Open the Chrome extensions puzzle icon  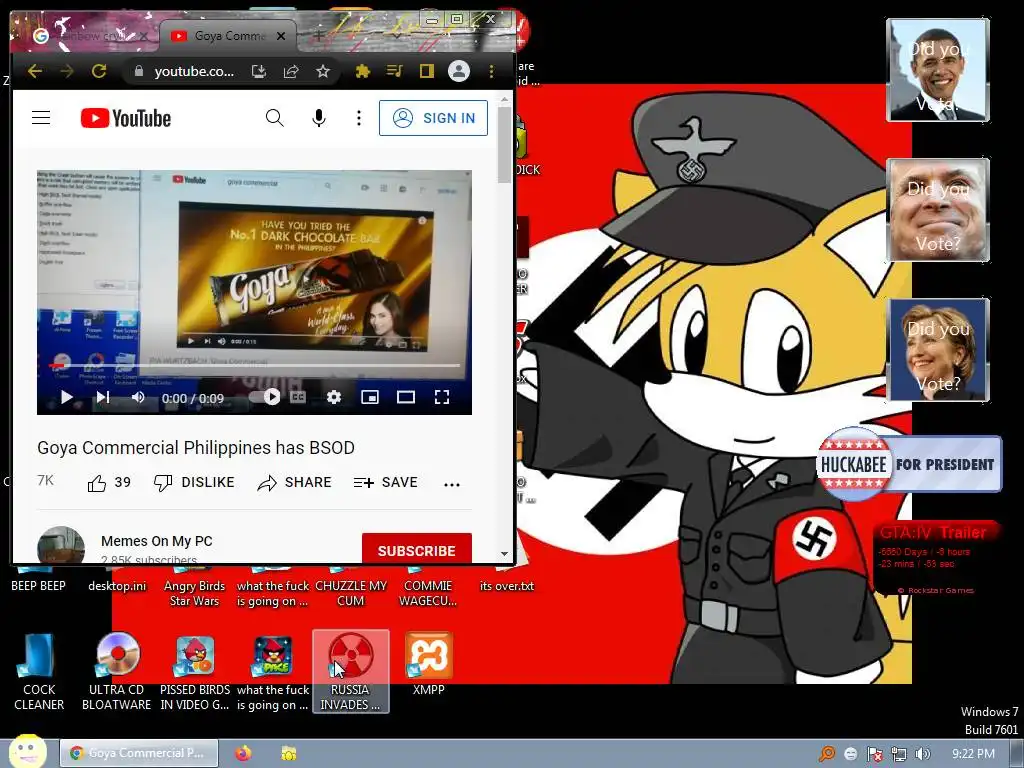pyautogui.click(x=362, y=71)
